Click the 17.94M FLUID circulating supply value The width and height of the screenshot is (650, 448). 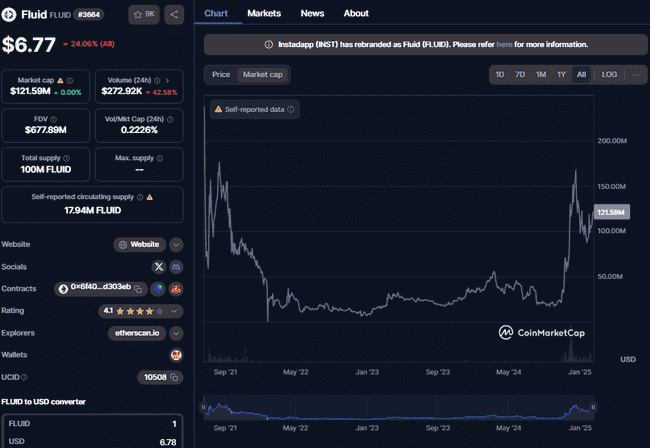[x=92, y=211]
